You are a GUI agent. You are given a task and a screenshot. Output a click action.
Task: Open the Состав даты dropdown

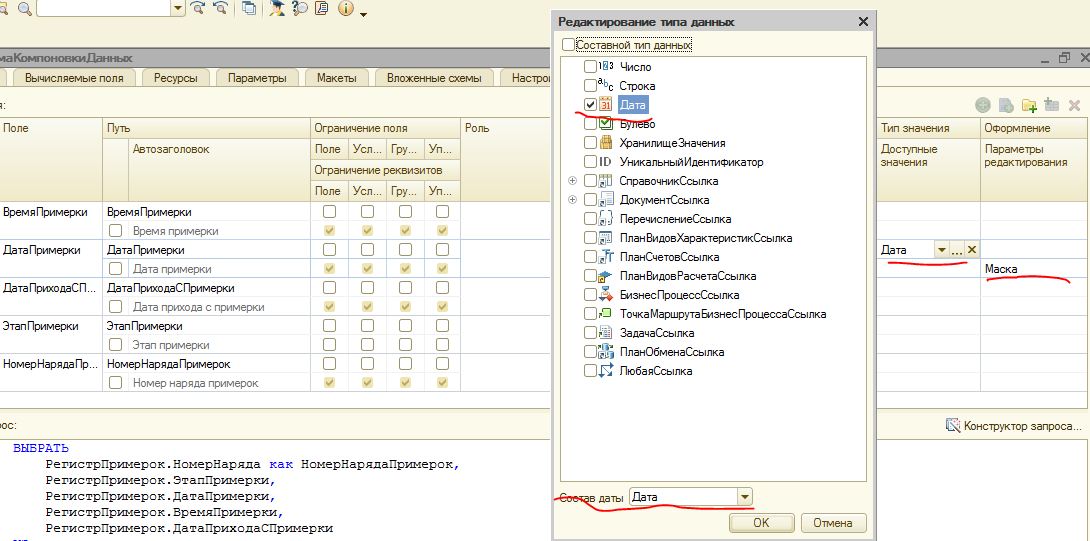[x=745, y=496]
